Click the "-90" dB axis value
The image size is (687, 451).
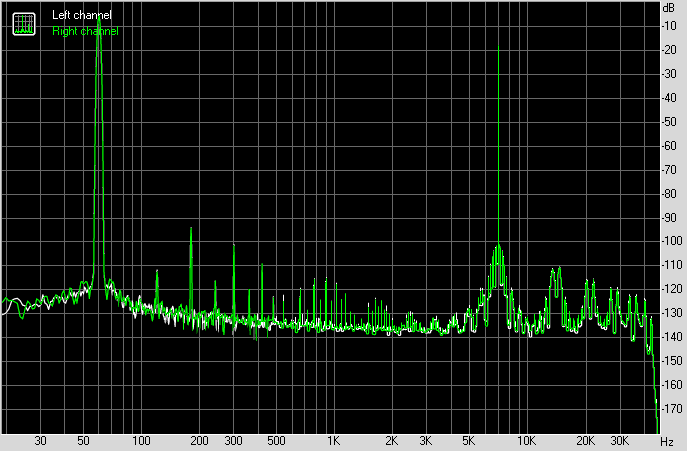[669, 217]
